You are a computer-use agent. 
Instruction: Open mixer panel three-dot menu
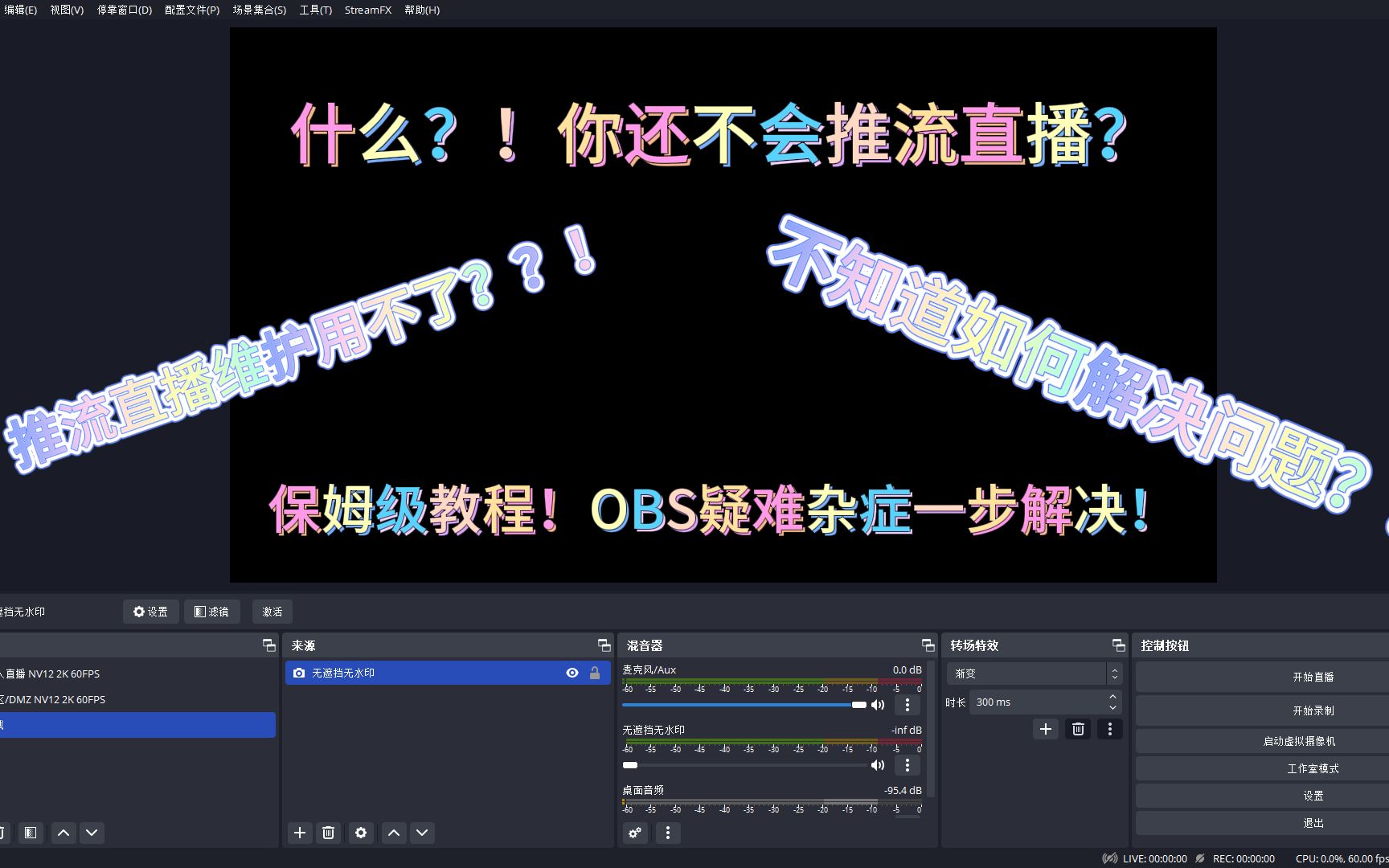point(668,833)
